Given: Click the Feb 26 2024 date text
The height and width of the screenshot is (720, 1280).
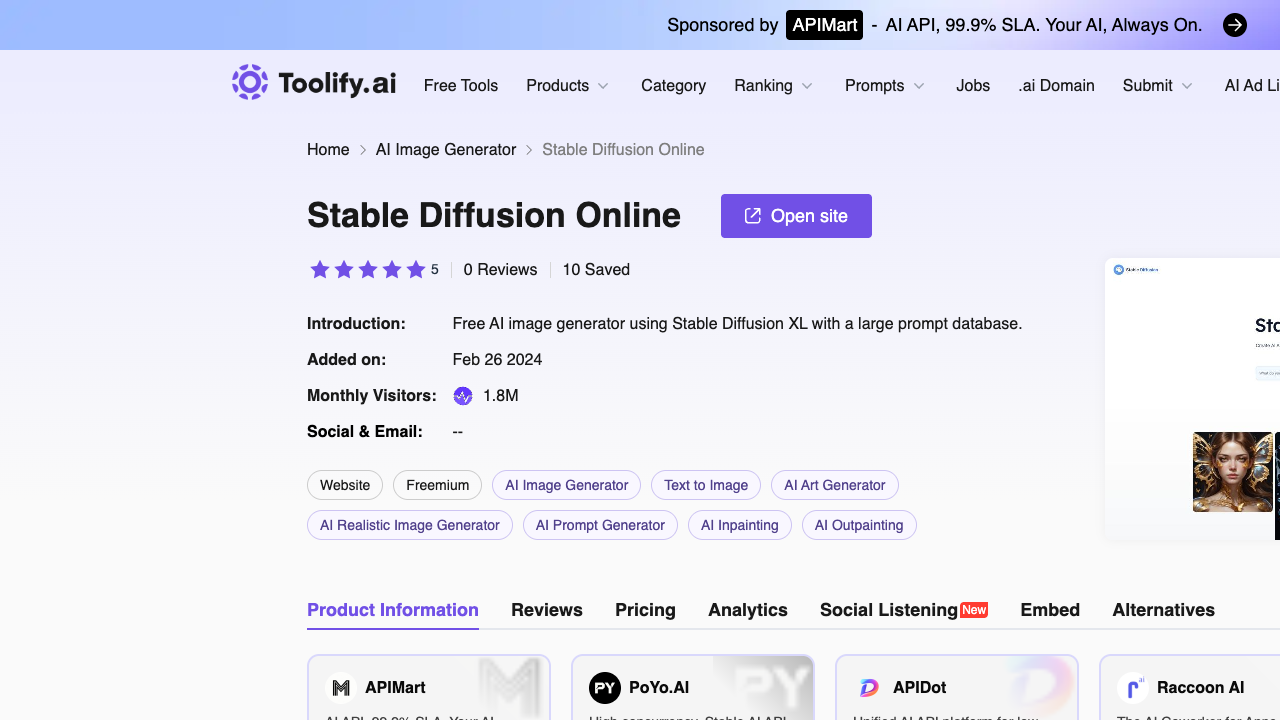Looking at the screenshot, I should pyautogui.click(x=497, y=360).
